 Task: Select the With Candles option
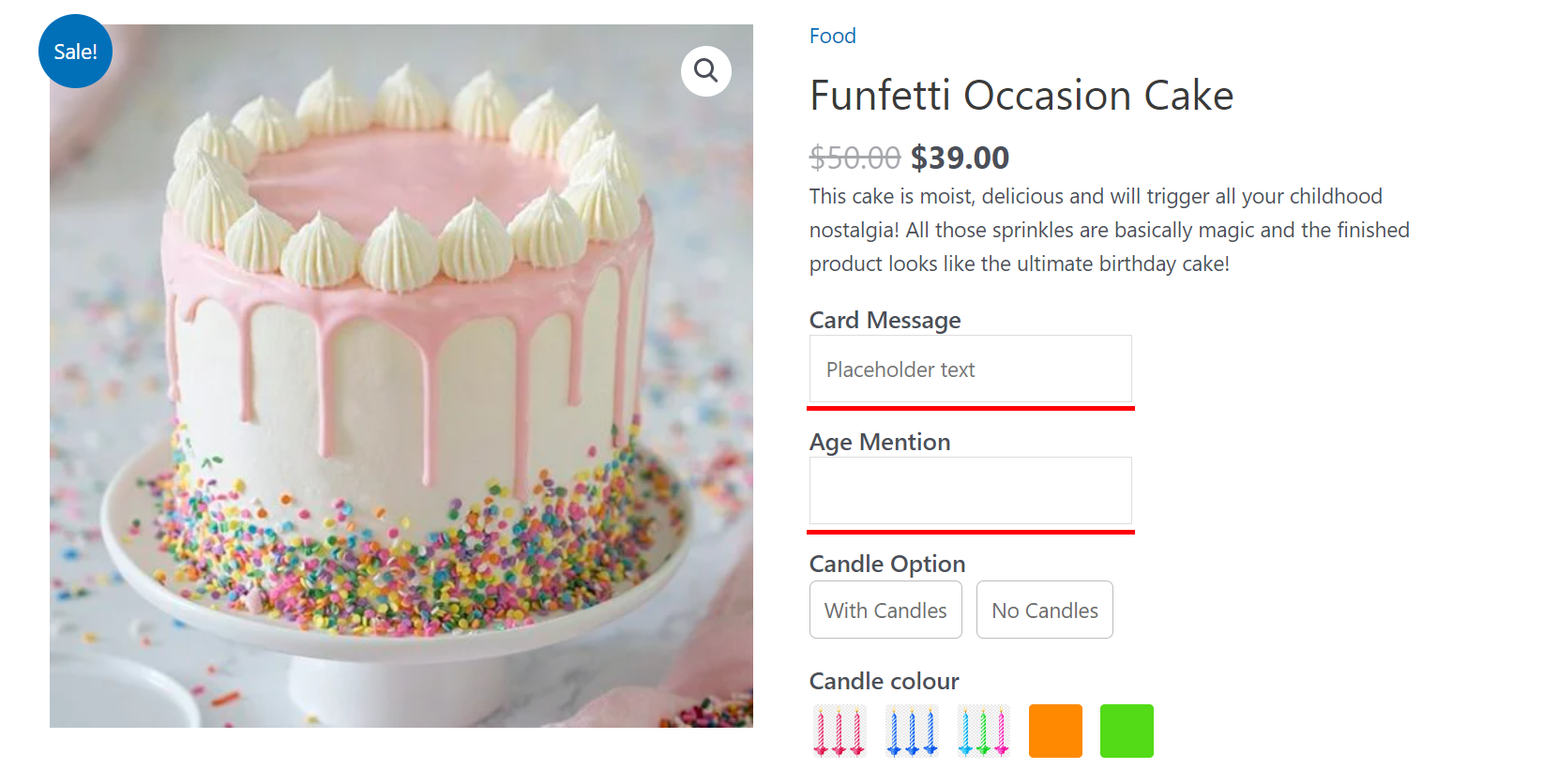[885, 610]
